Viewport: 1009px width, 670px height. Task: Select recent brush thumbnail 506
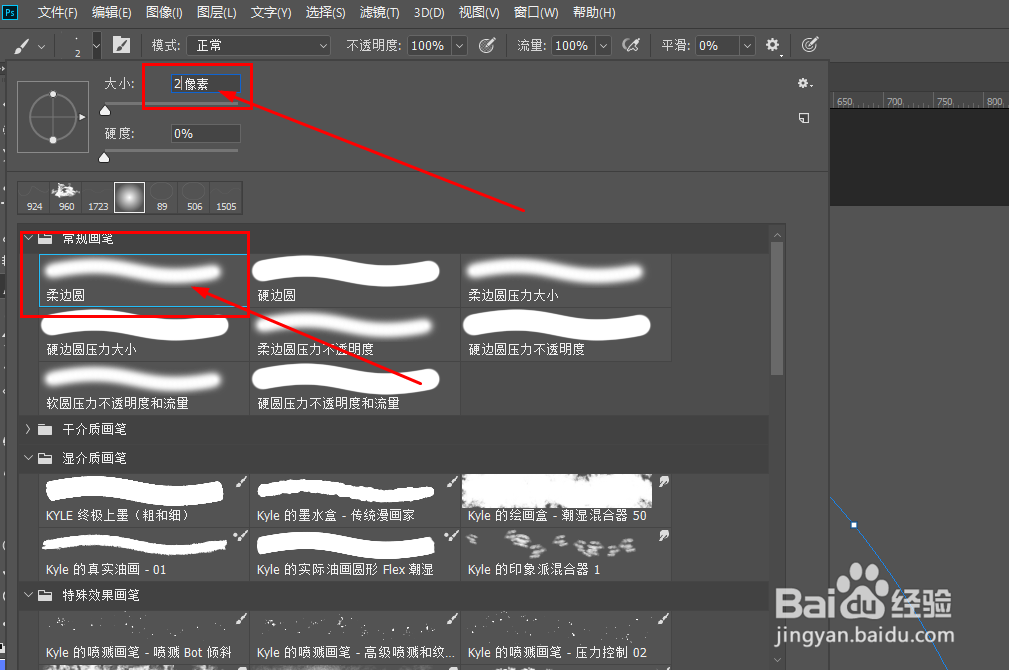194,198
